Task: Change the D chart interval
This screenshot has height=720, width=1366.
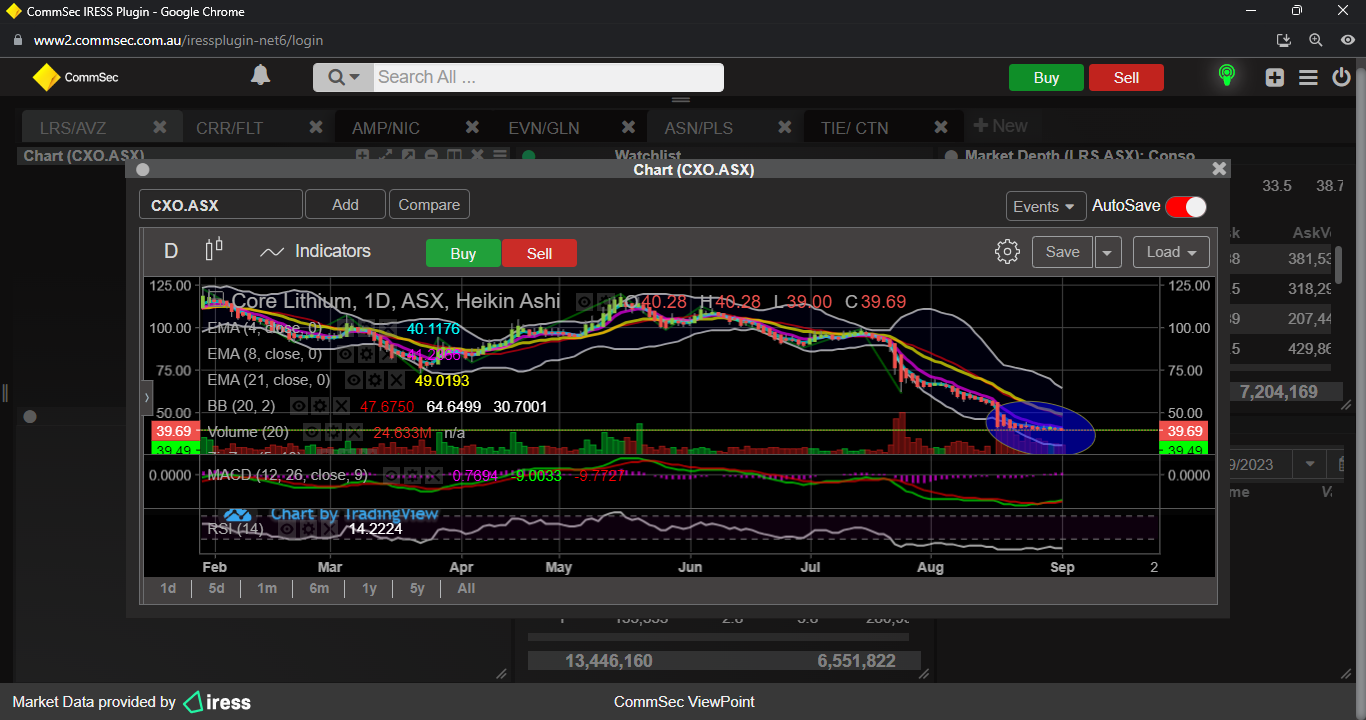Action: click(171, 251)
